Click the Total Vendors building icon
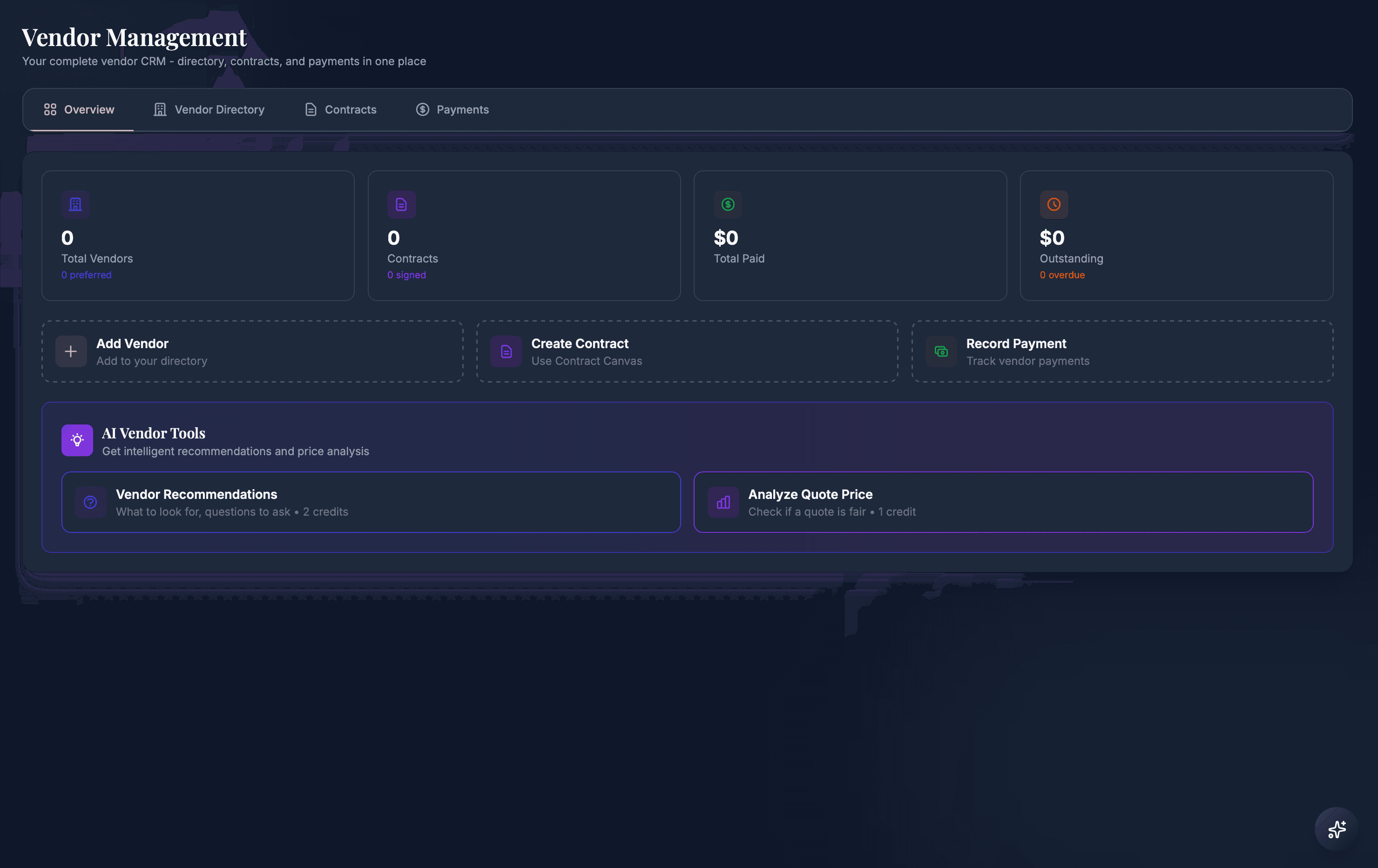The image size is (1378, 868). pos(75,205)
